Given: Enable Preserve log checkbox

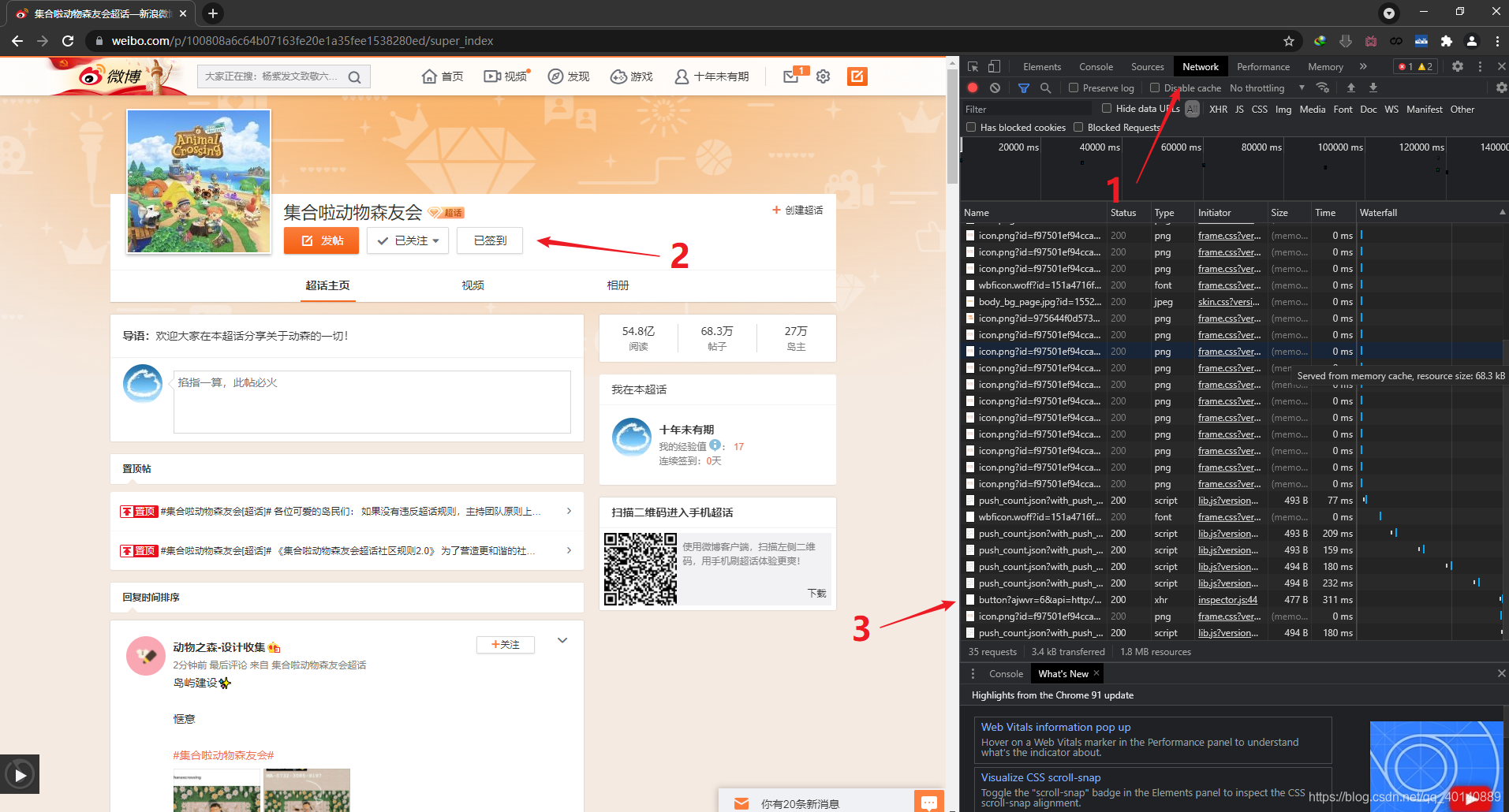Looking at the screenshot, I should click(1074, 88).
